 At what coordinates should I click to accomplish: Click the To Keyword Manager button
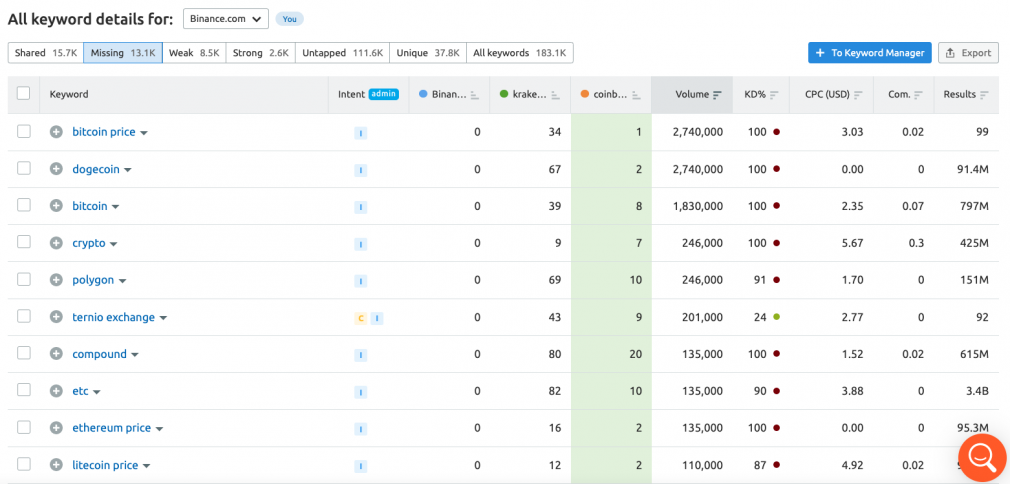[870, 53]
